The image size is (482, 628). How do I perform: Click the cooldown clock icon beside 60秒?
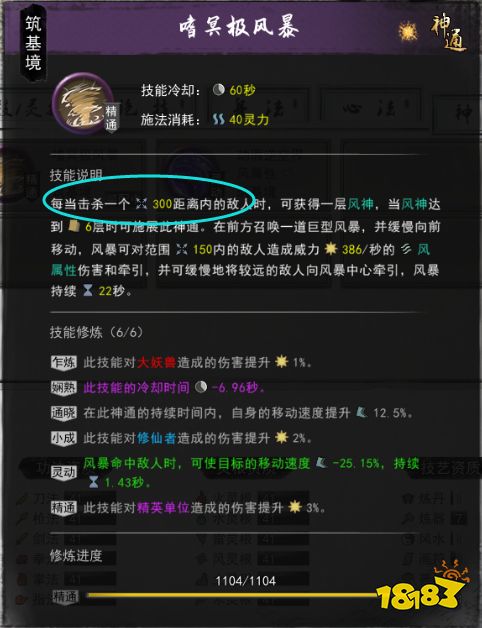[x=218, y=90]
